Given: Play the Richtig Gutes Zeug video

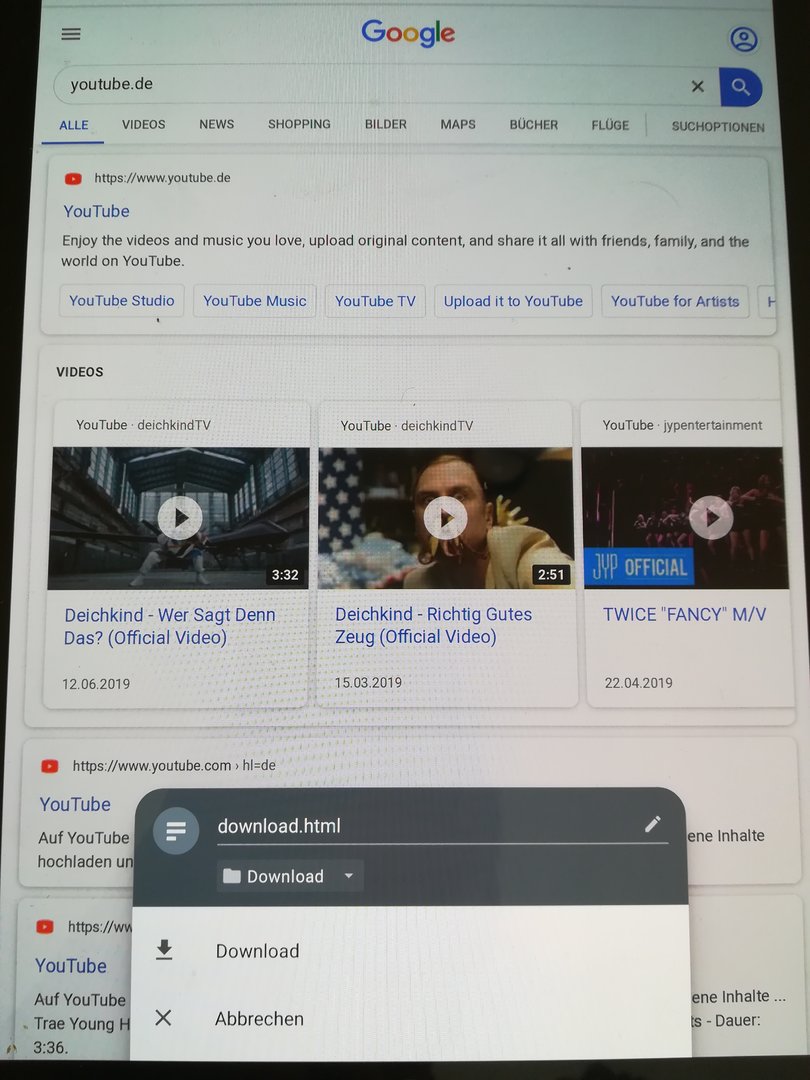Looking at the screenshot, I should click(x=445, y=518).
